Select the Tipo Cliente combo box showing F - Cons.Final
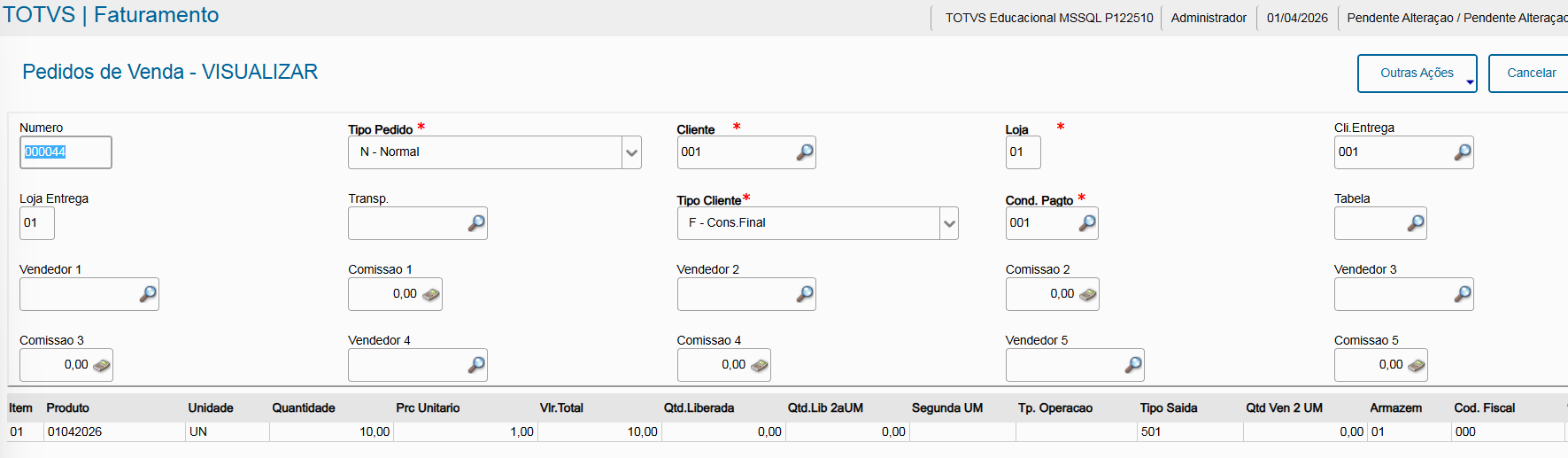1568x458 pixels. (x=817, y=223)
